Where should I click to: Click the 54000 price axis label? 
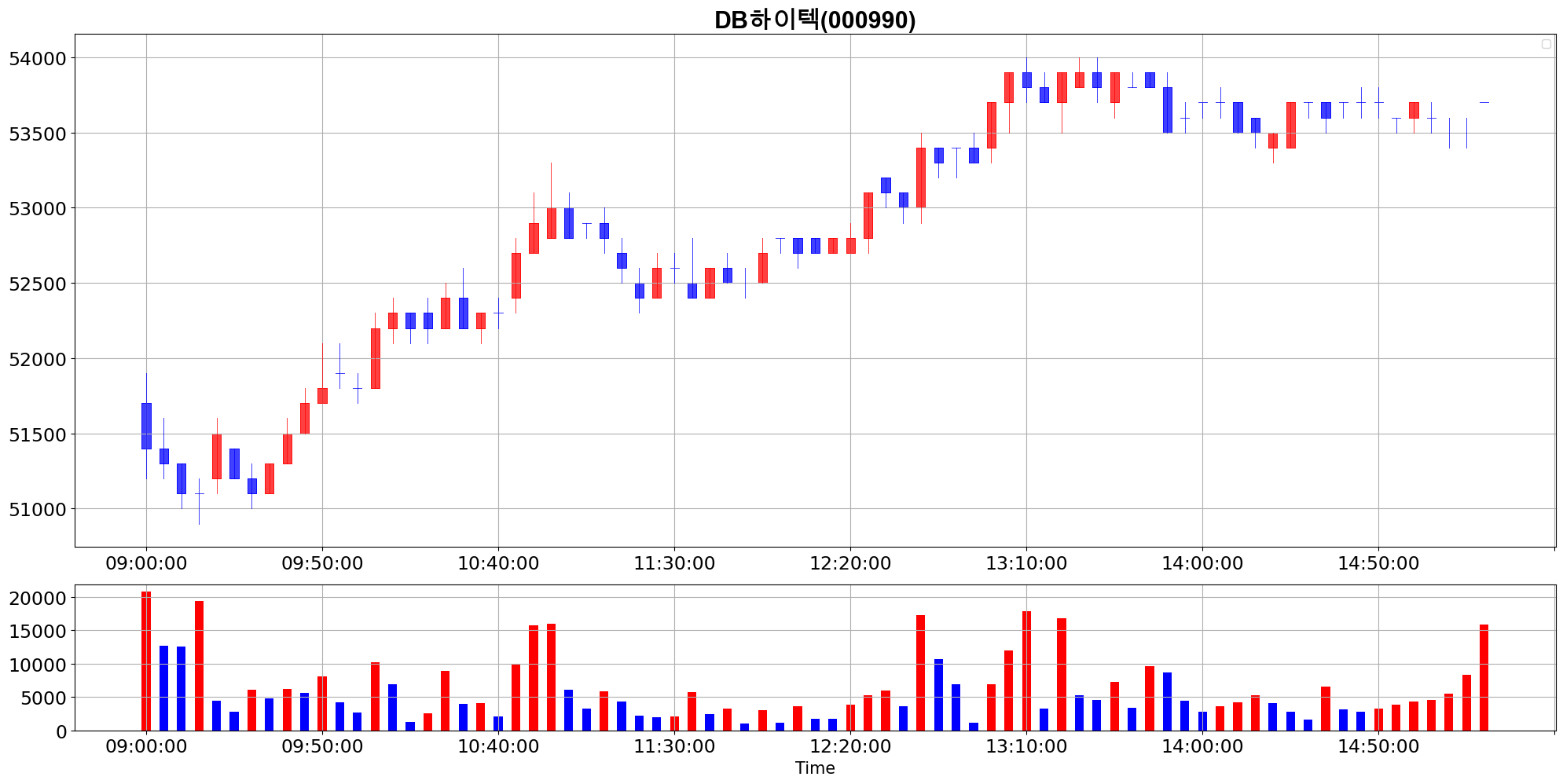(37, 58)
